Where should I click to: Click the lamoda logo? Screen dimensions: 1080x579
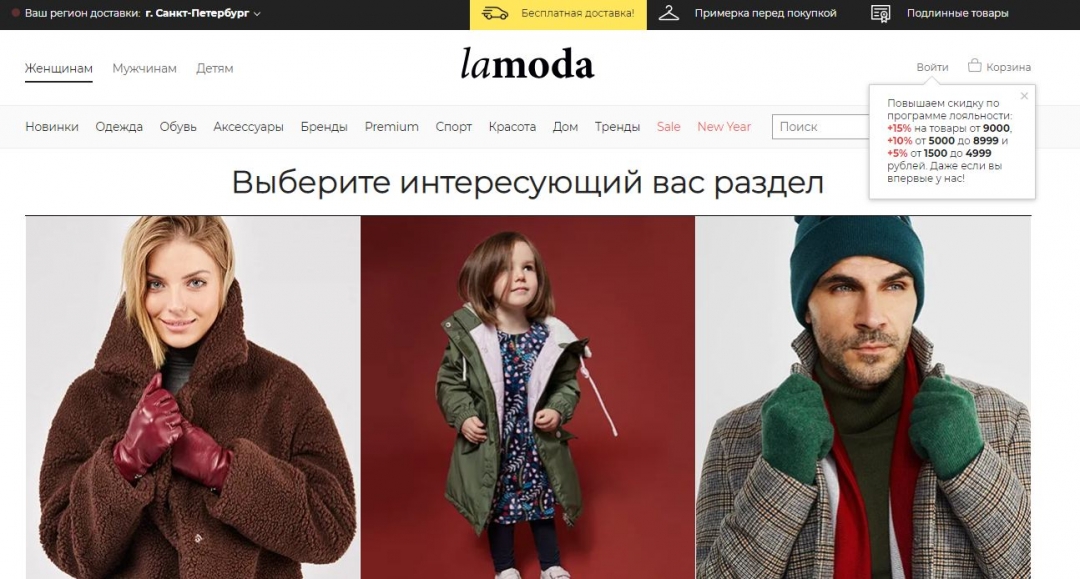pyautogui.click(x=527, y=64)
